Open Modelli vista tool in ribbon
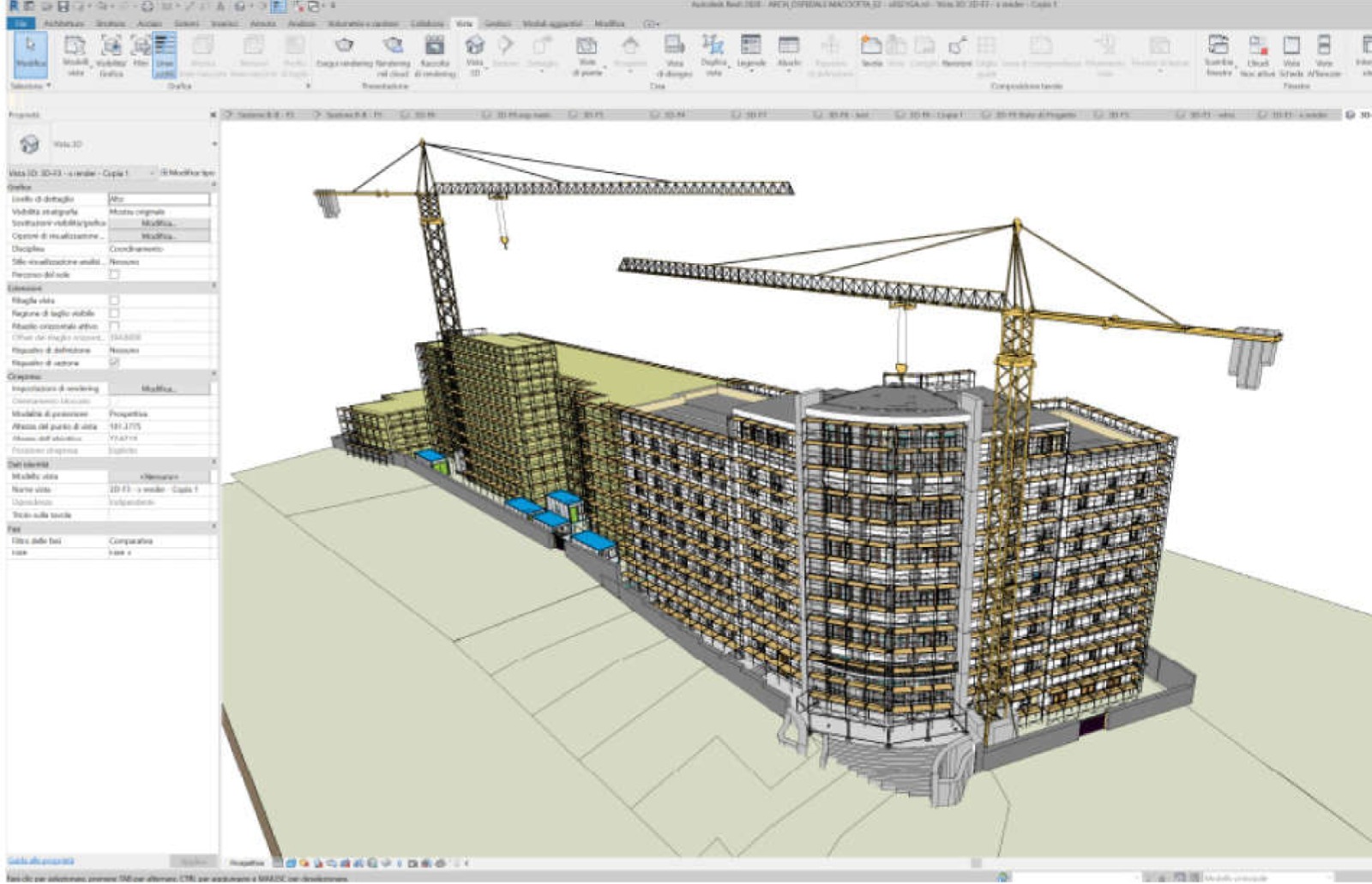The height and width of the screenshot is (884, 1372). 75,53
